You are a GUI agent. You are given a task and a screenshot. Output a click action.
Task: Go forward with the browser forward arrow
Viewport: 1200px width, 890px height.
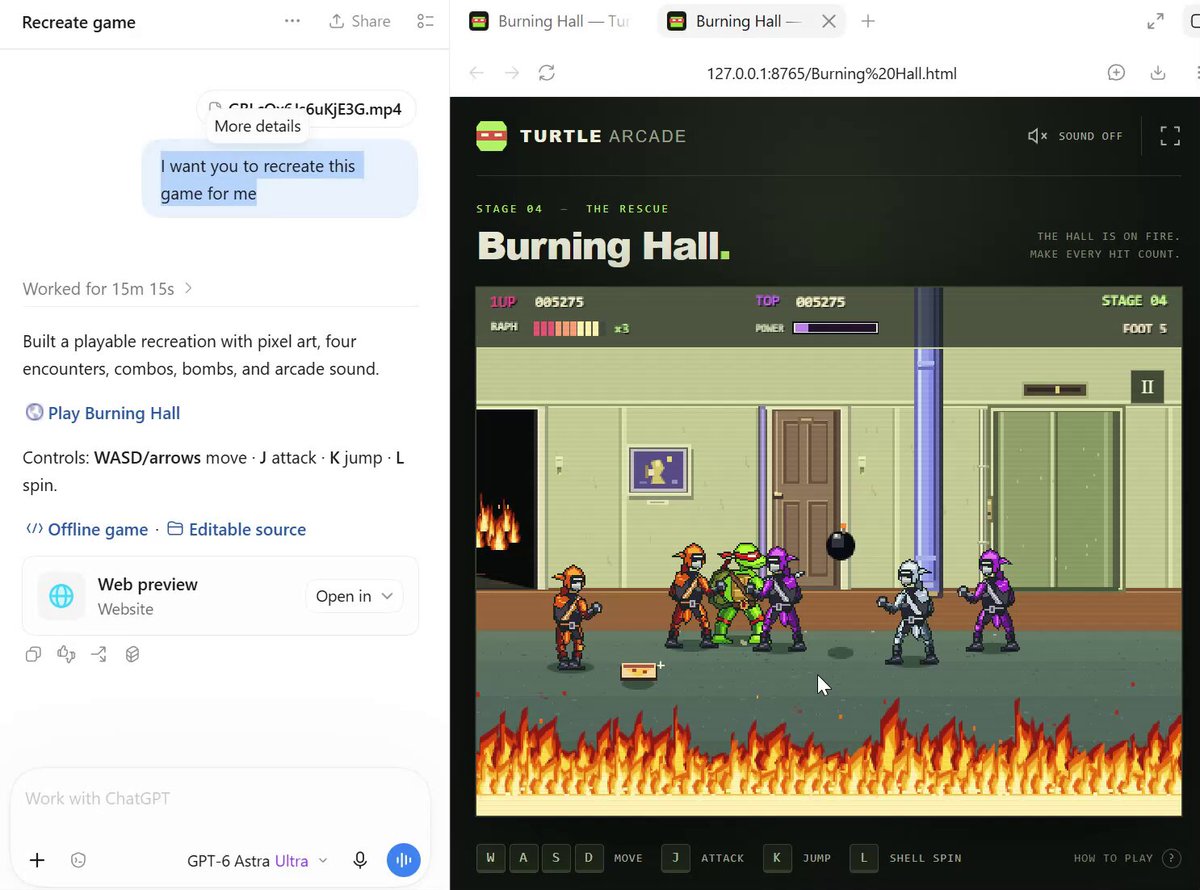point(512,73)
